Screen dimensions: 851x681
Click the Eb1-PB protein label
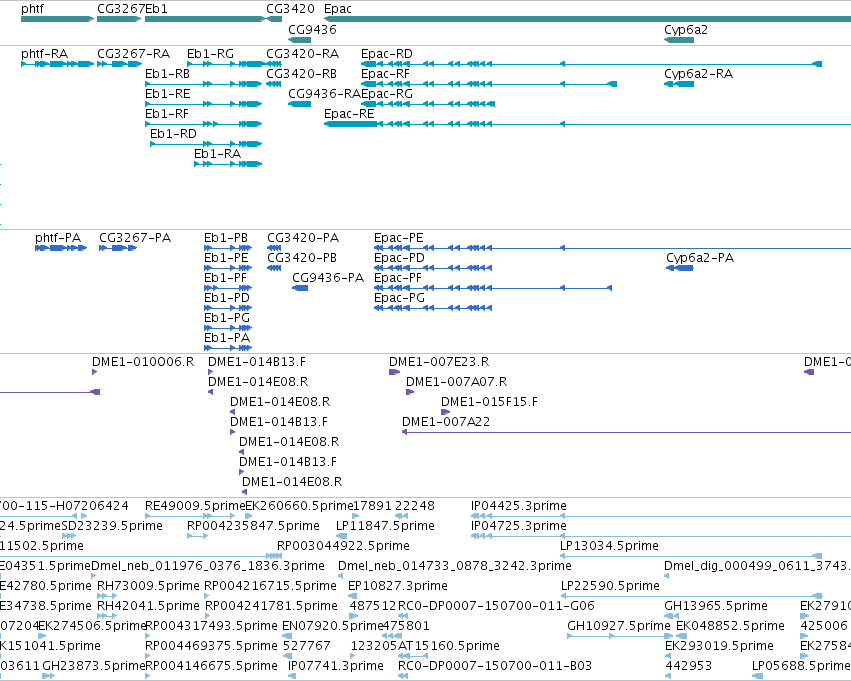(226, 238)
